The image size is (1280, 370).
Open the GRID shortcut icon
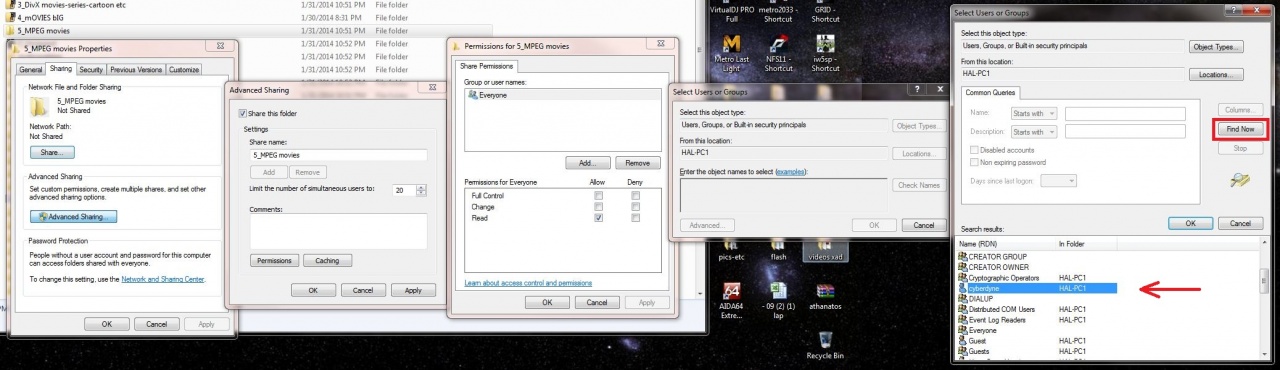tap(825, 12)
